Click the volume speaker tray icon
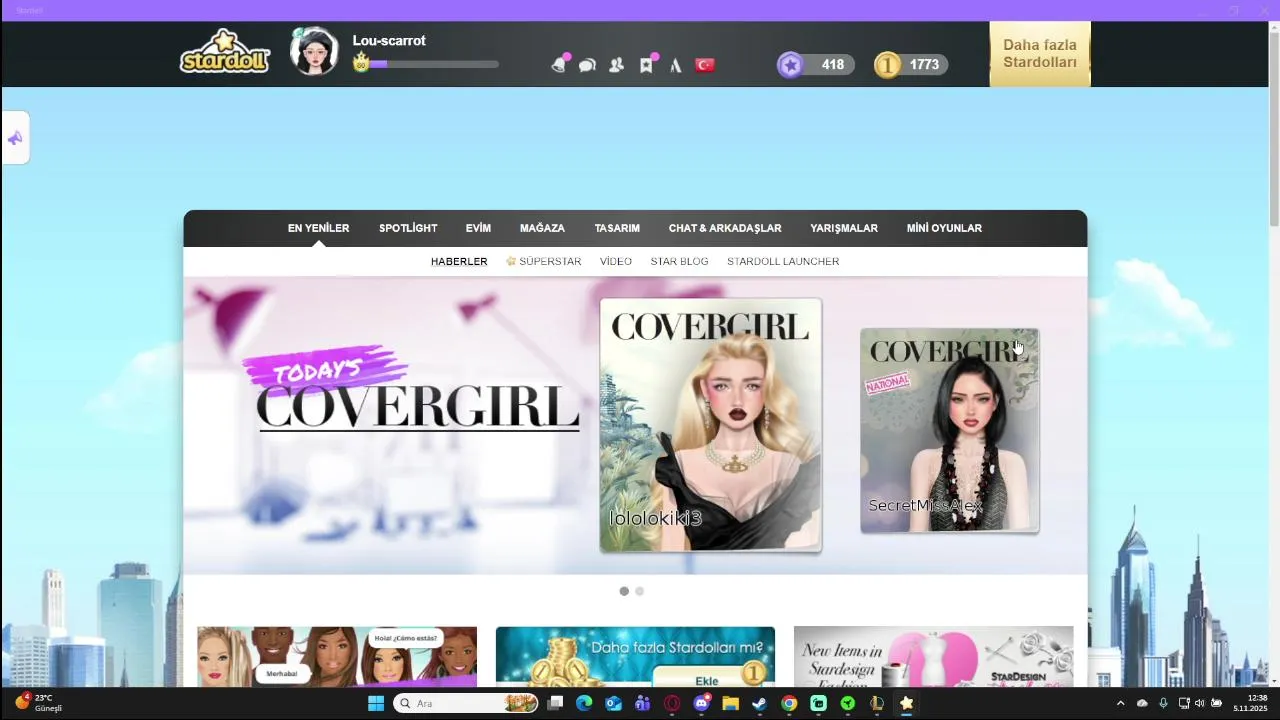The image size is (1280, 720). point(1200,703)
